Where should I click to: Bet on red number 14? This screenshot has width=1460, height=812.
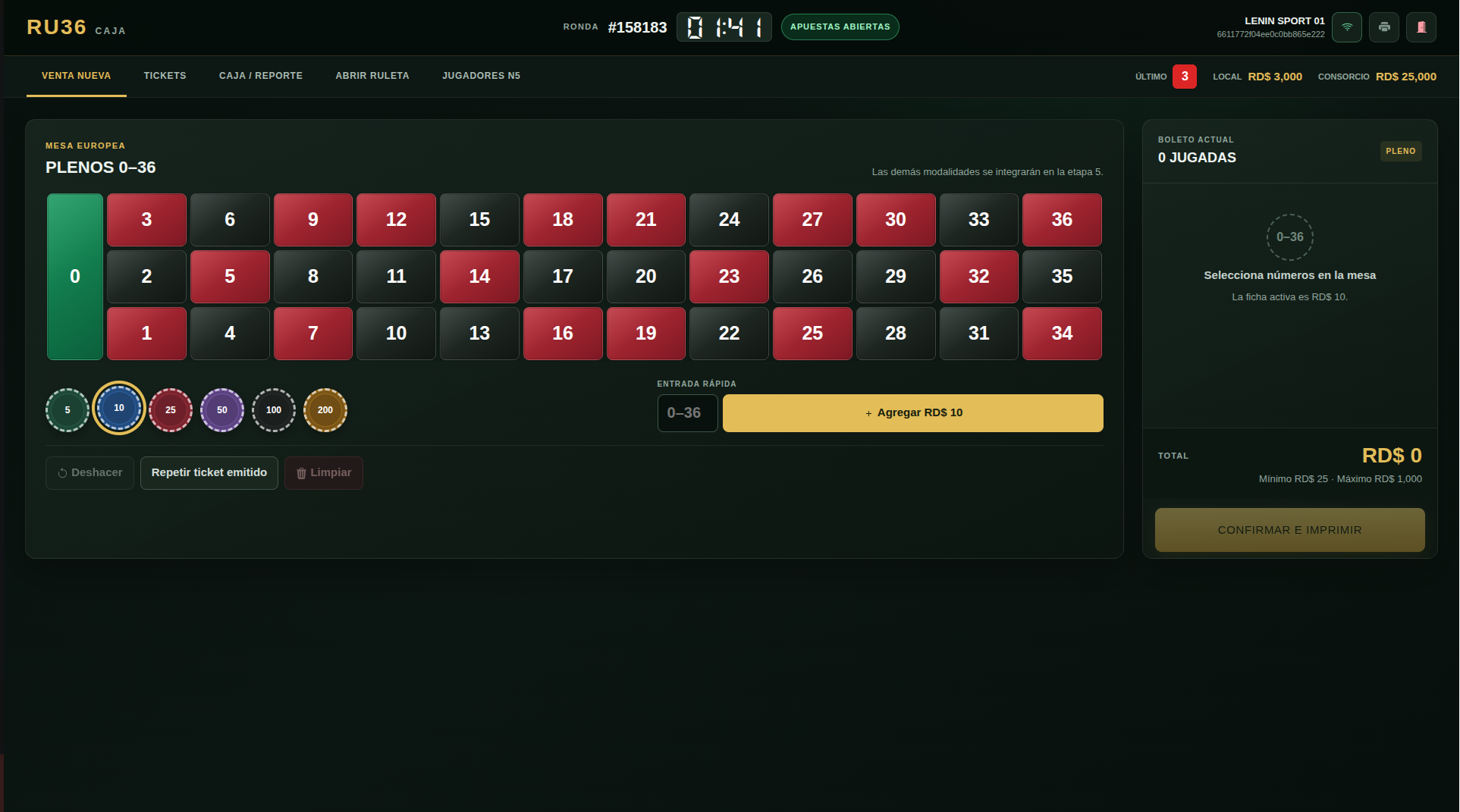(x=479, y=277)
